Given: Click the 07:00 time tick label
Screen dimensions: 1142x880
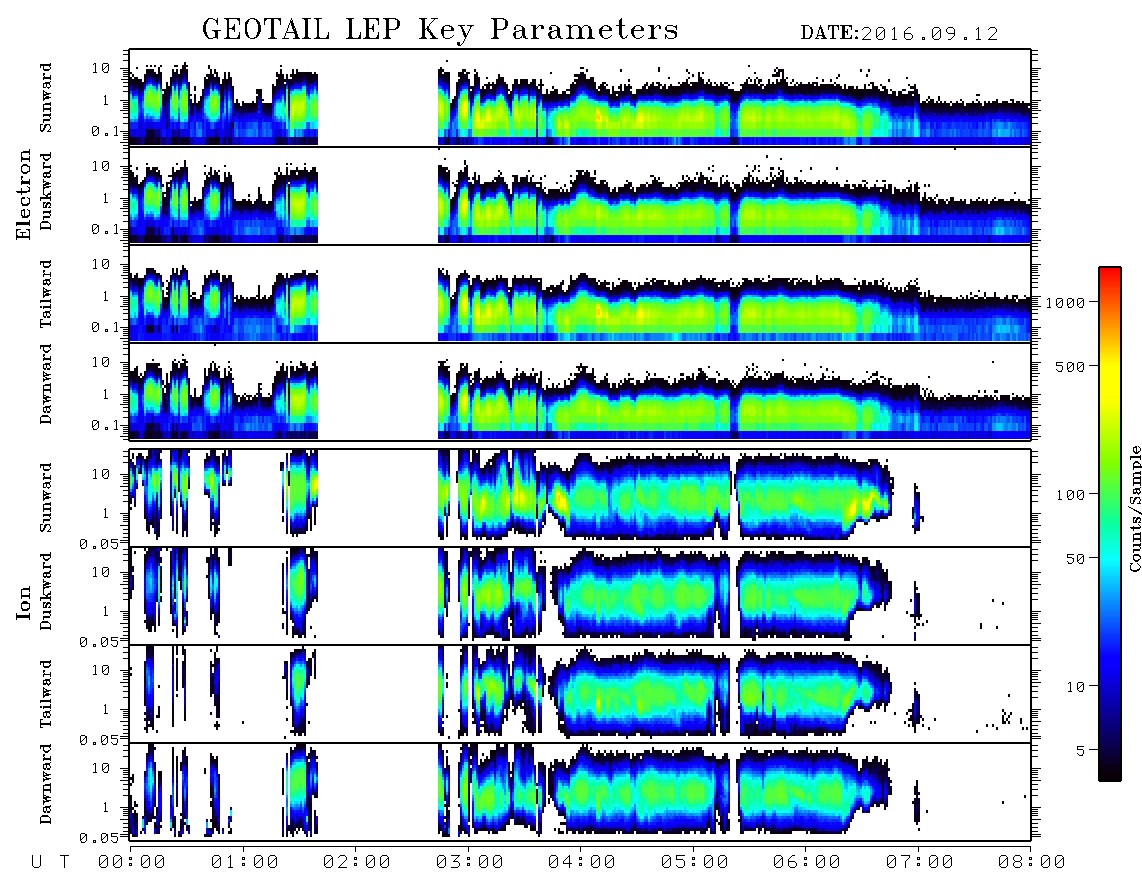Looking at the screenshot, I should click(919, 863).
